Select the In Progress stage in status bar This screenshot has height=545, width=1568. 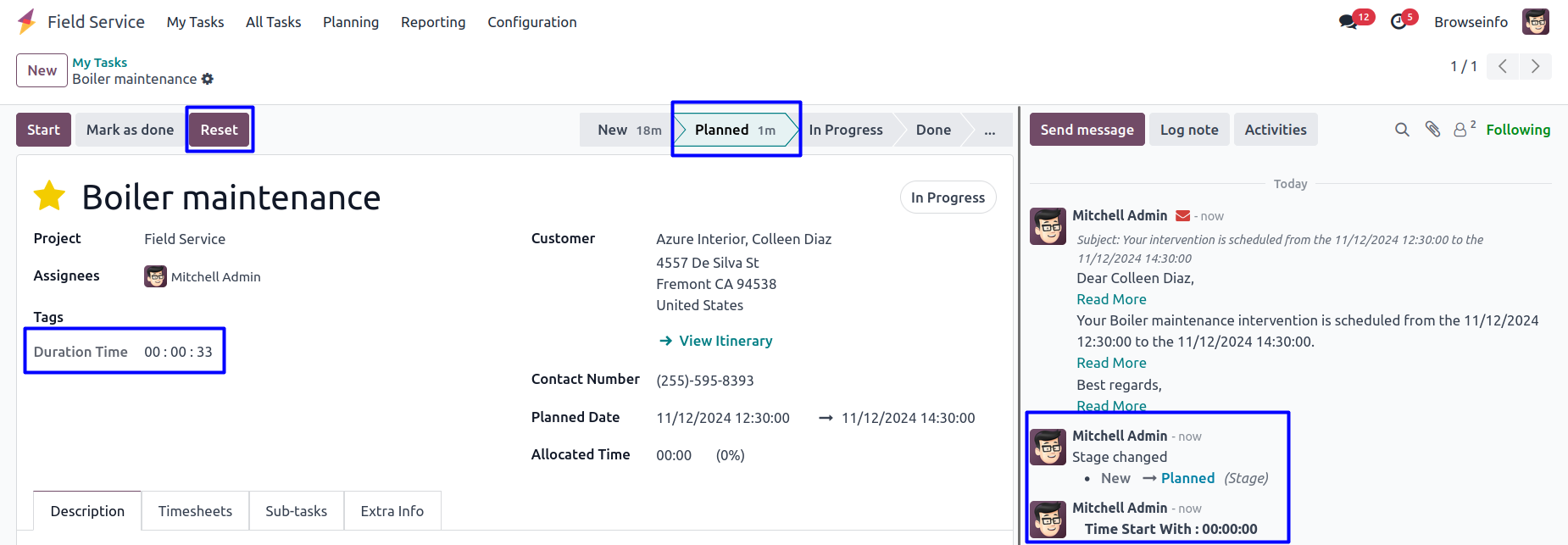click(845, 130)
